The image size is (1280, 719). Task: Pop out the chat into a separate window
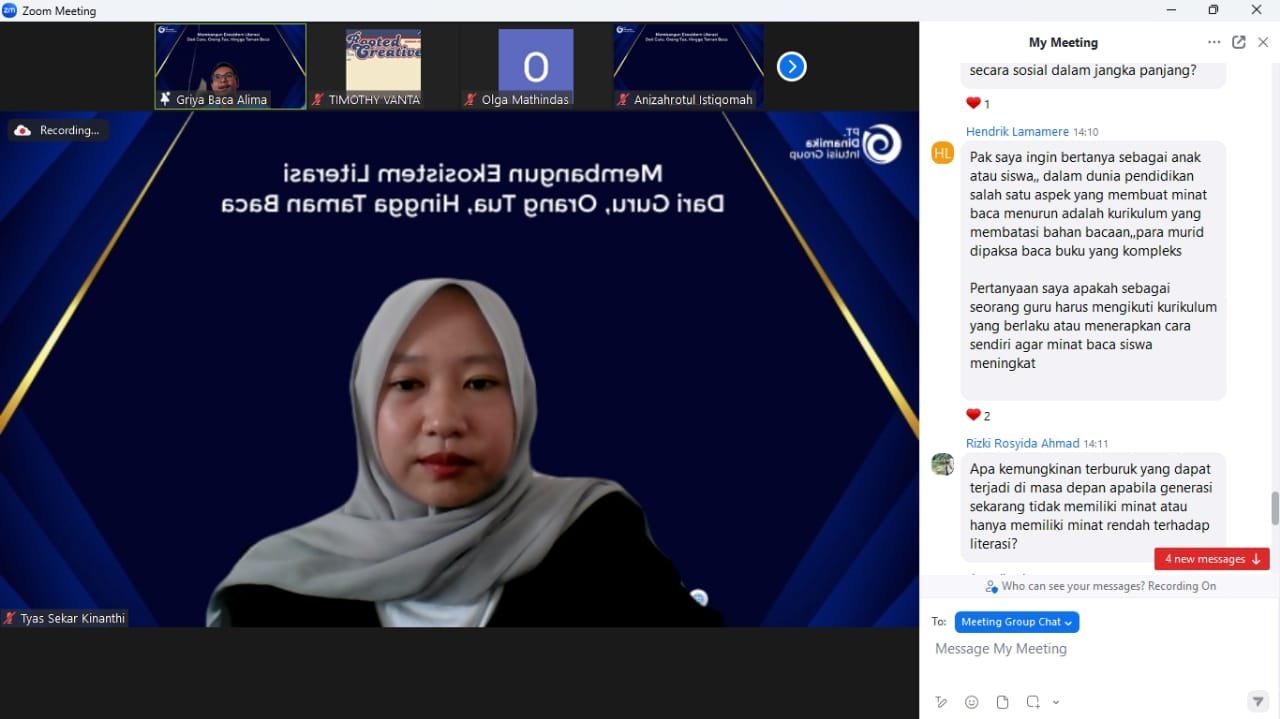[1238, 42]
